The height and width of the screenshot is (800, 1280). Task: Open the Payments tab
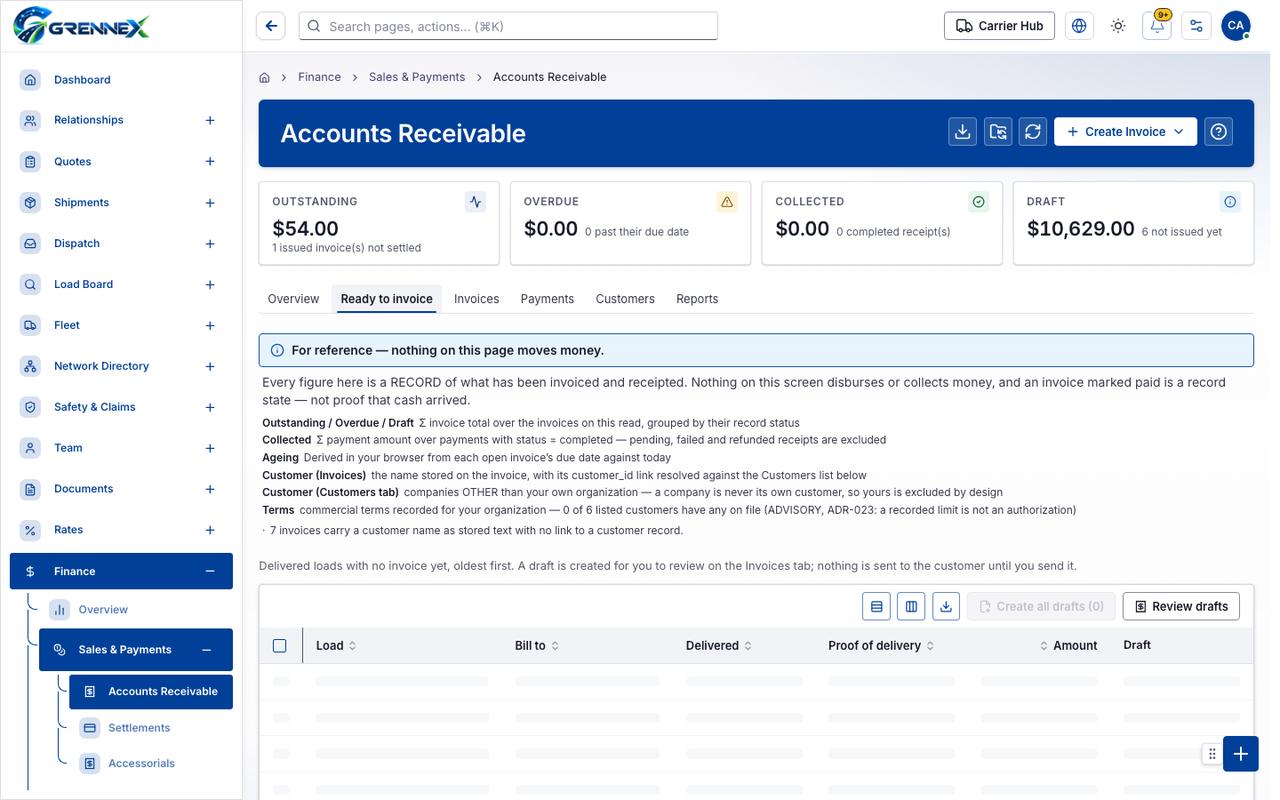coord(547,299)
